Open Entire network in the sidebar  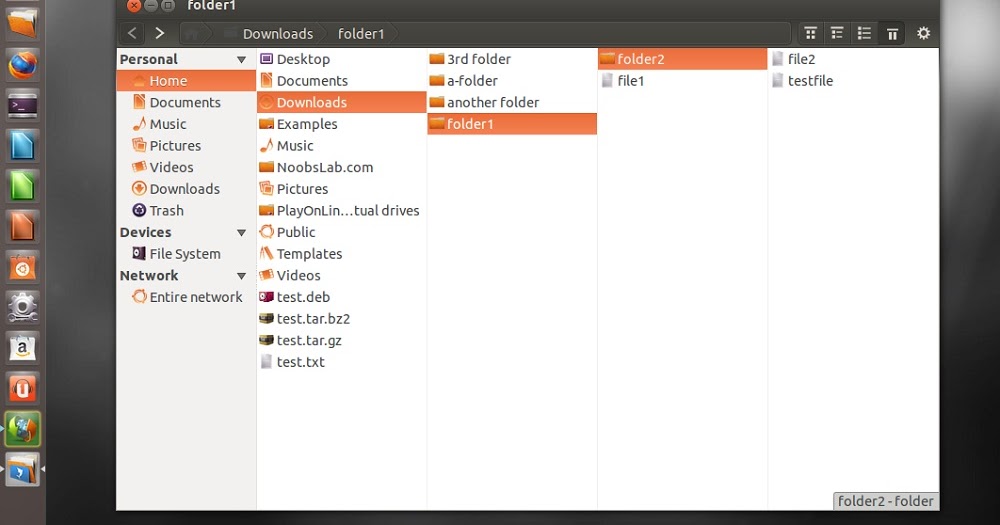[x=186, y=298]
